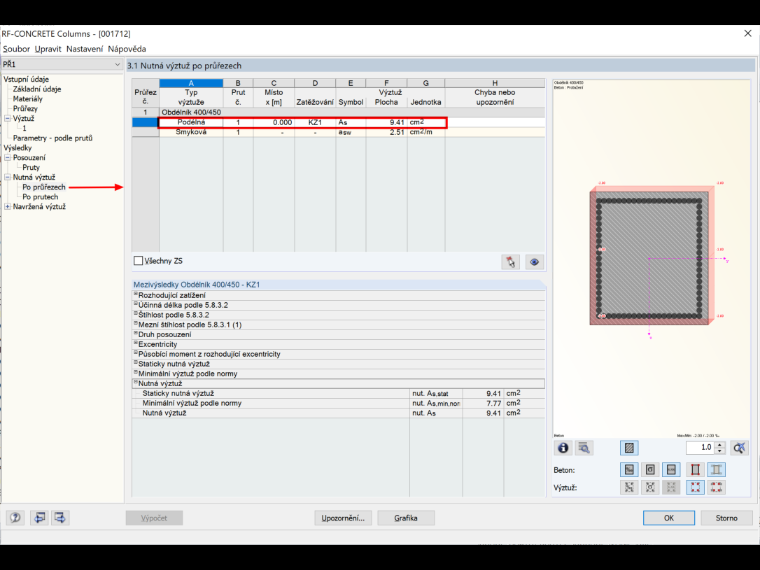Open help via the question mark icon

click(16, 518)
